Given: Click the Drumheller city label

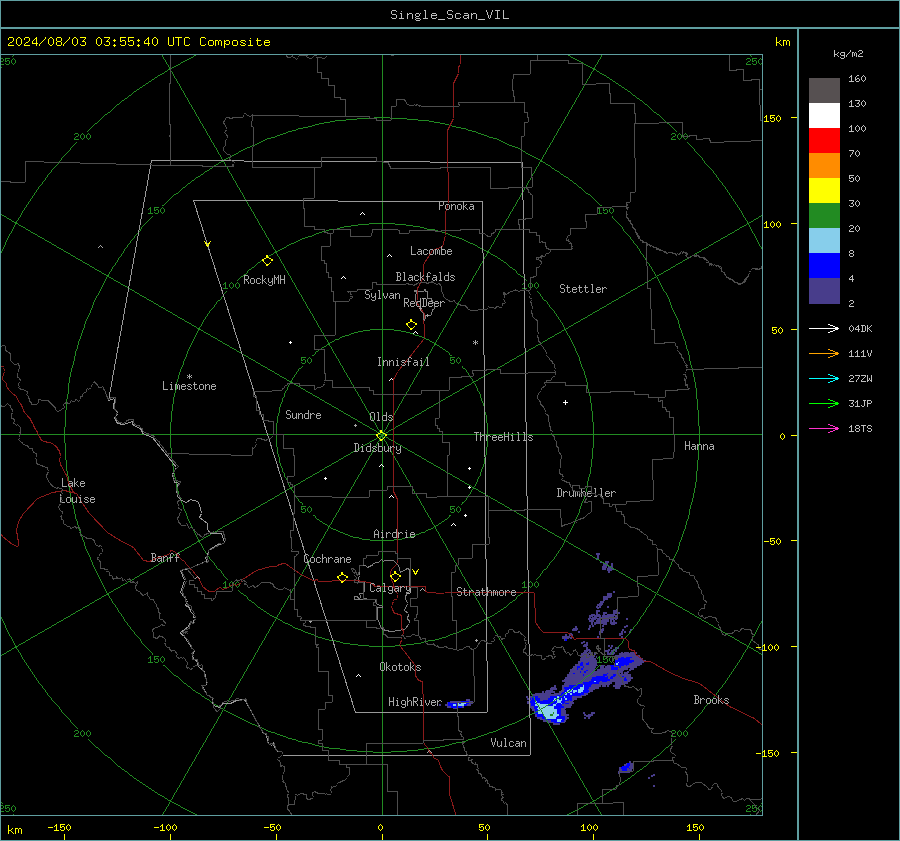Looking at the screenshot, I should (586, 493).
